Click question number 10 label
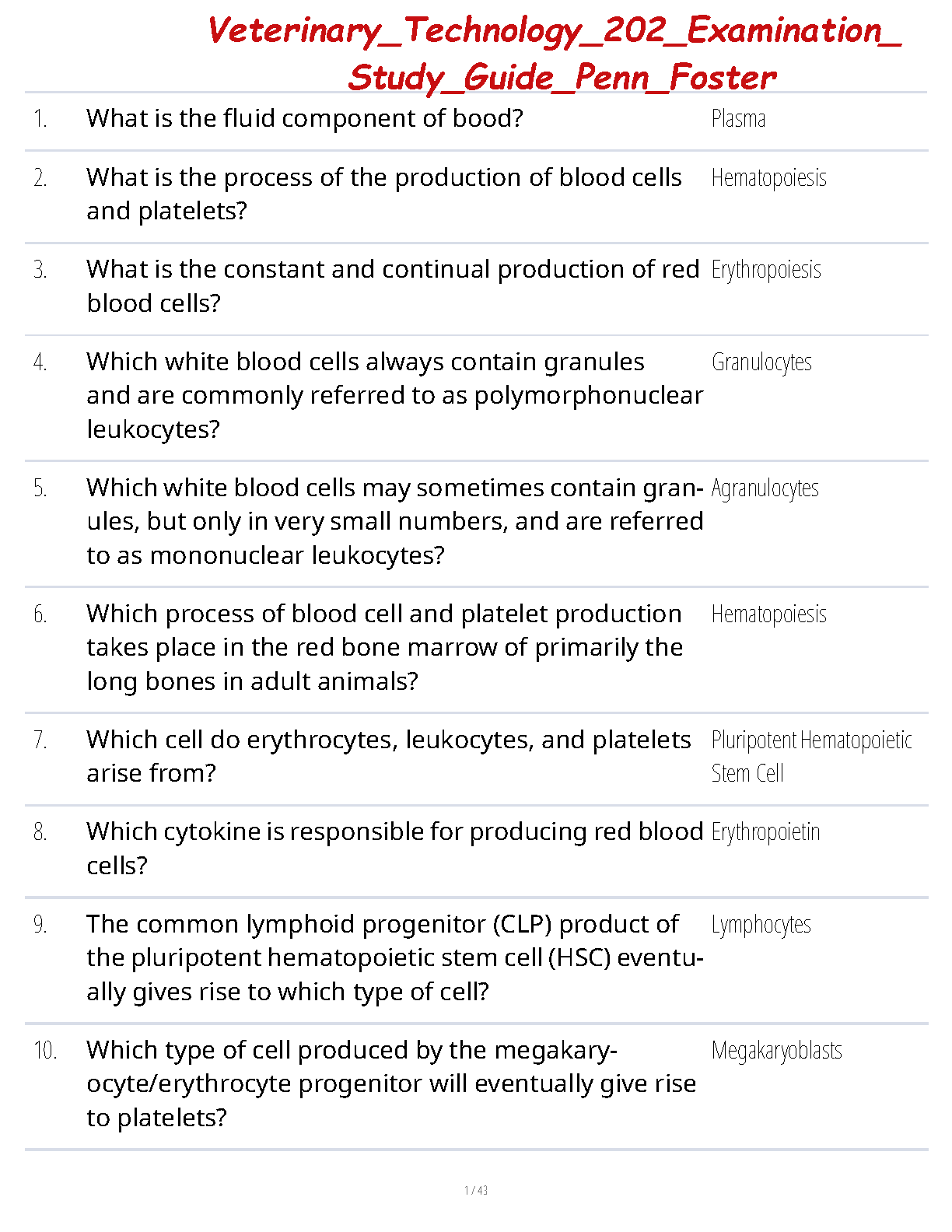The height and width of the screenshot is (1232, 952). tap(45, 1051)
